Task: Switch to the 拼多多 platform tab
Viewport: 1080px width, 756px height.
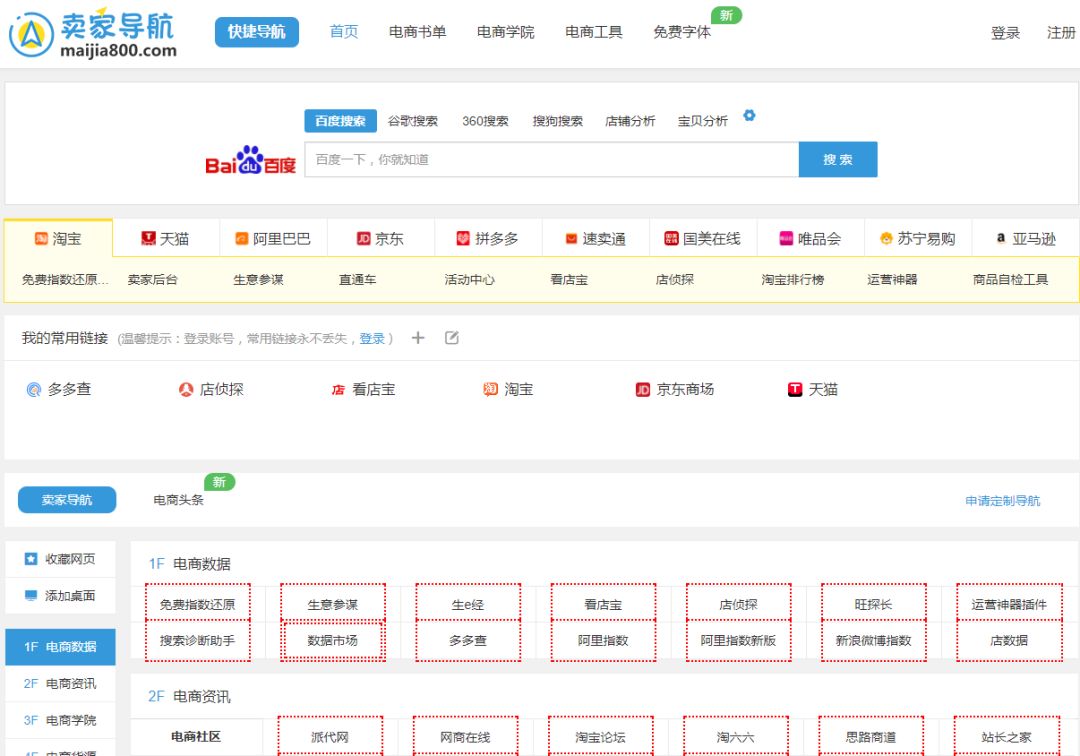Action: point(488,238)
